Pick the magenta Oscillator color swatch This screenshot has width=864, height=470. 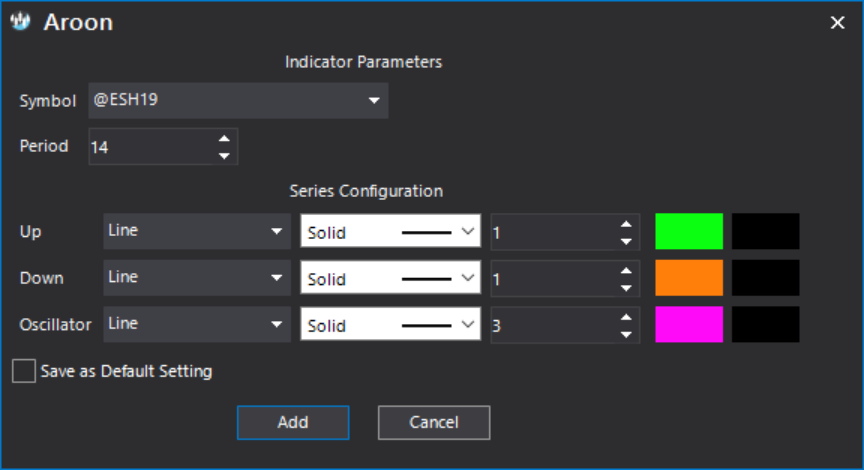[x=689, y=324]
